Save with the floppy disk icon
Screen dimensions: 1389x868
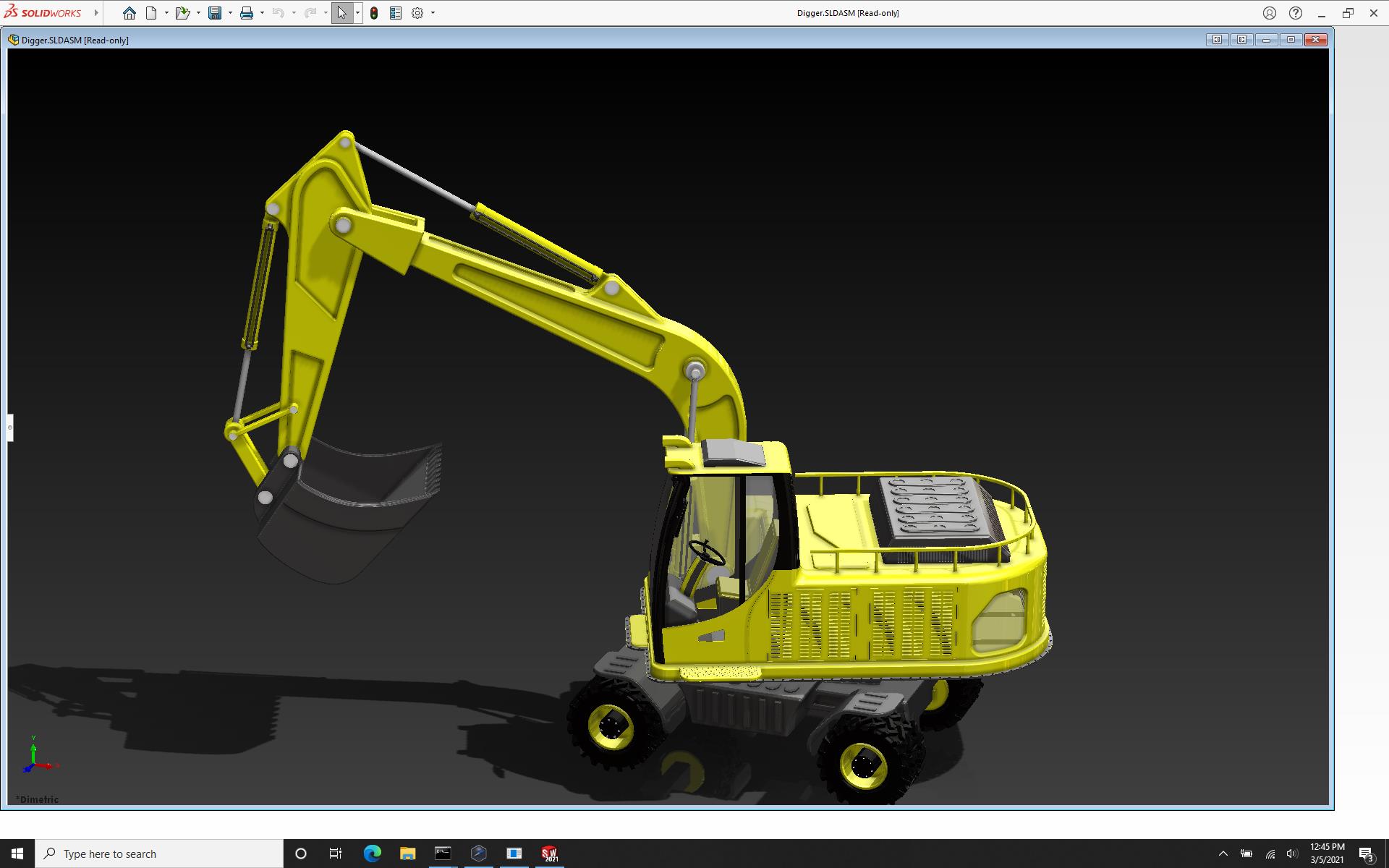tap(215, 13)
